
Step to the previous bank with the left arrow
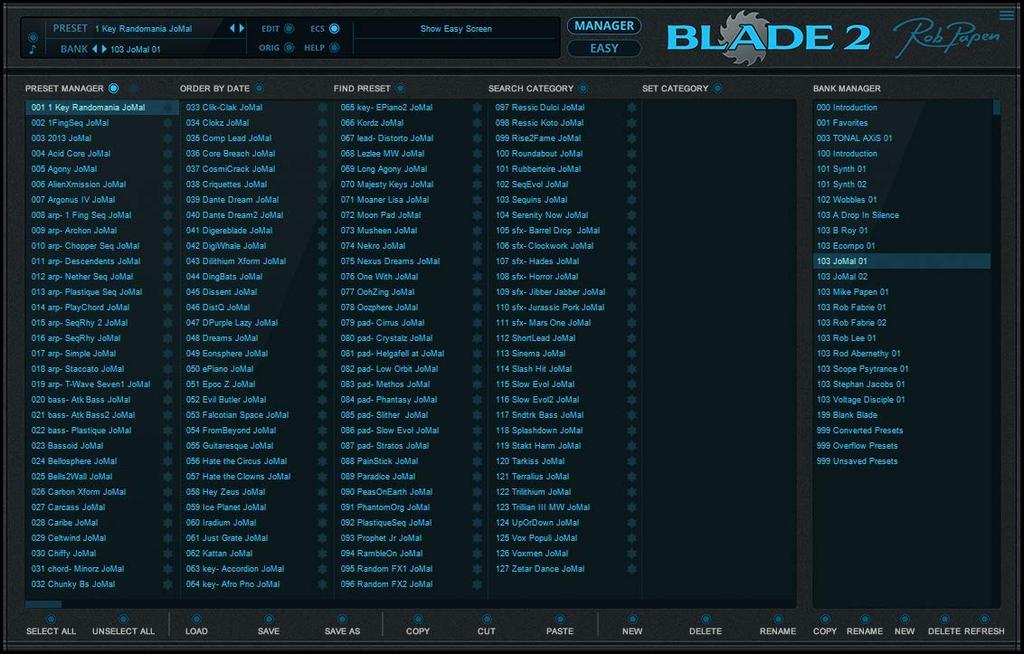(95, 48)
